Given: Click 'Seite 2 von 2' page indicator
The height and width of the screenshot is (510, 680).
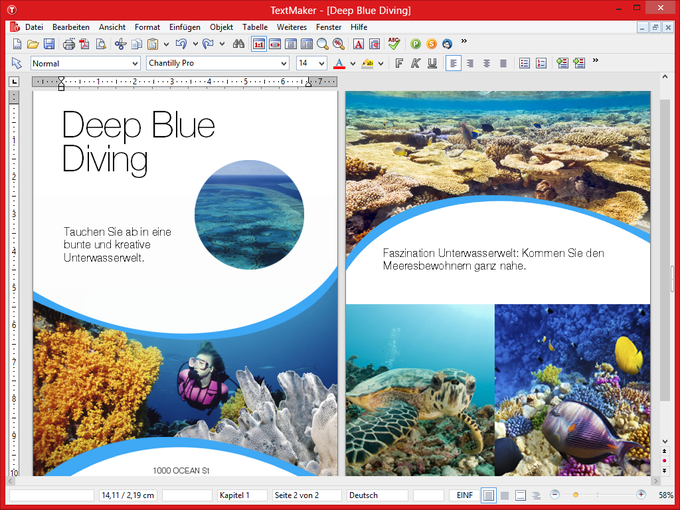Looking at the screenshot, I should tap(307, 495).
